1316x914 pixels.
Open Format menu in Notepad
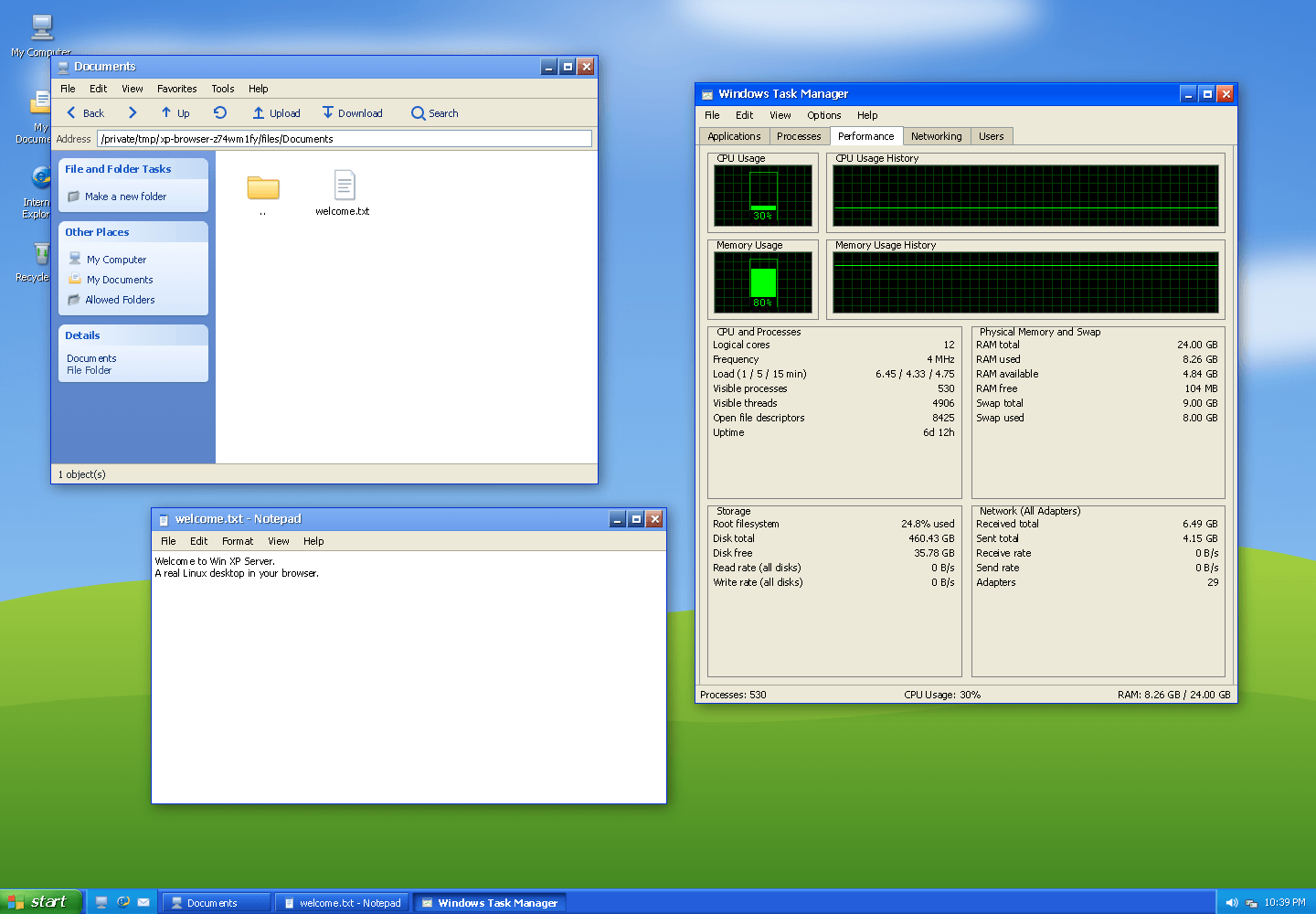click(x=238, y=541)
